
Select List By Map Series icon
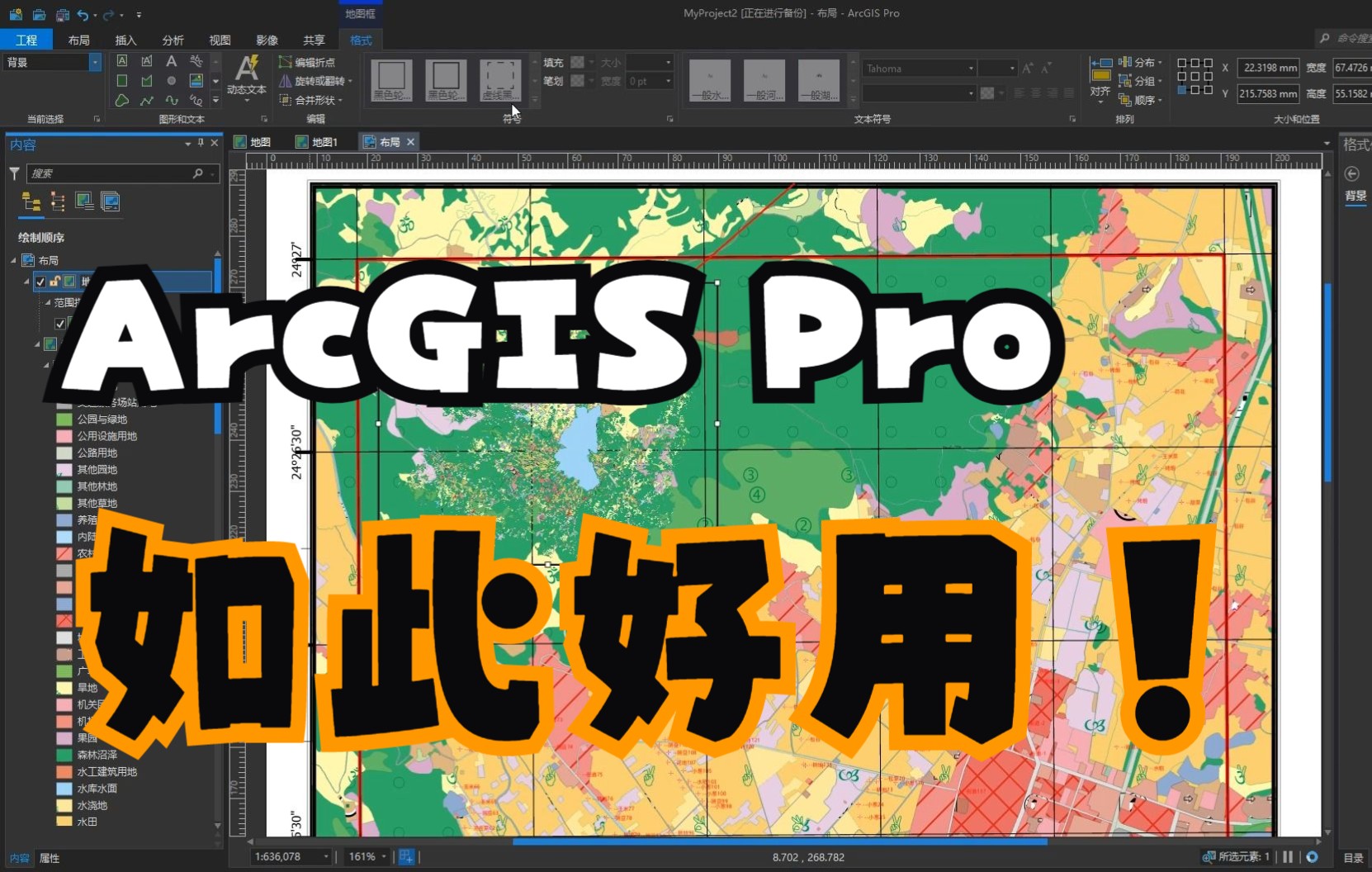(x=110, y=201)
